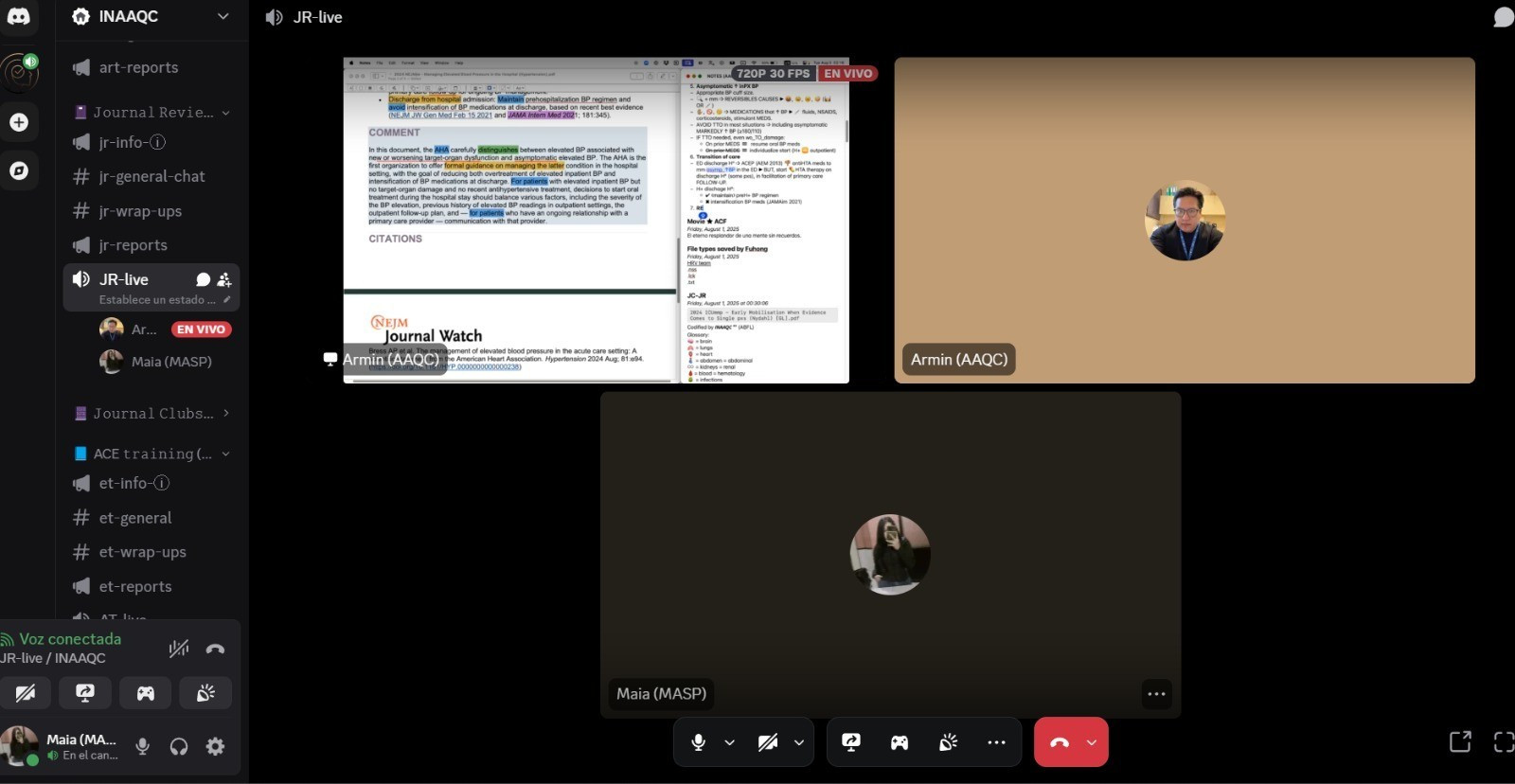
Task: Mute microphone in the call toolbar
Action: [x=698, y=742]
